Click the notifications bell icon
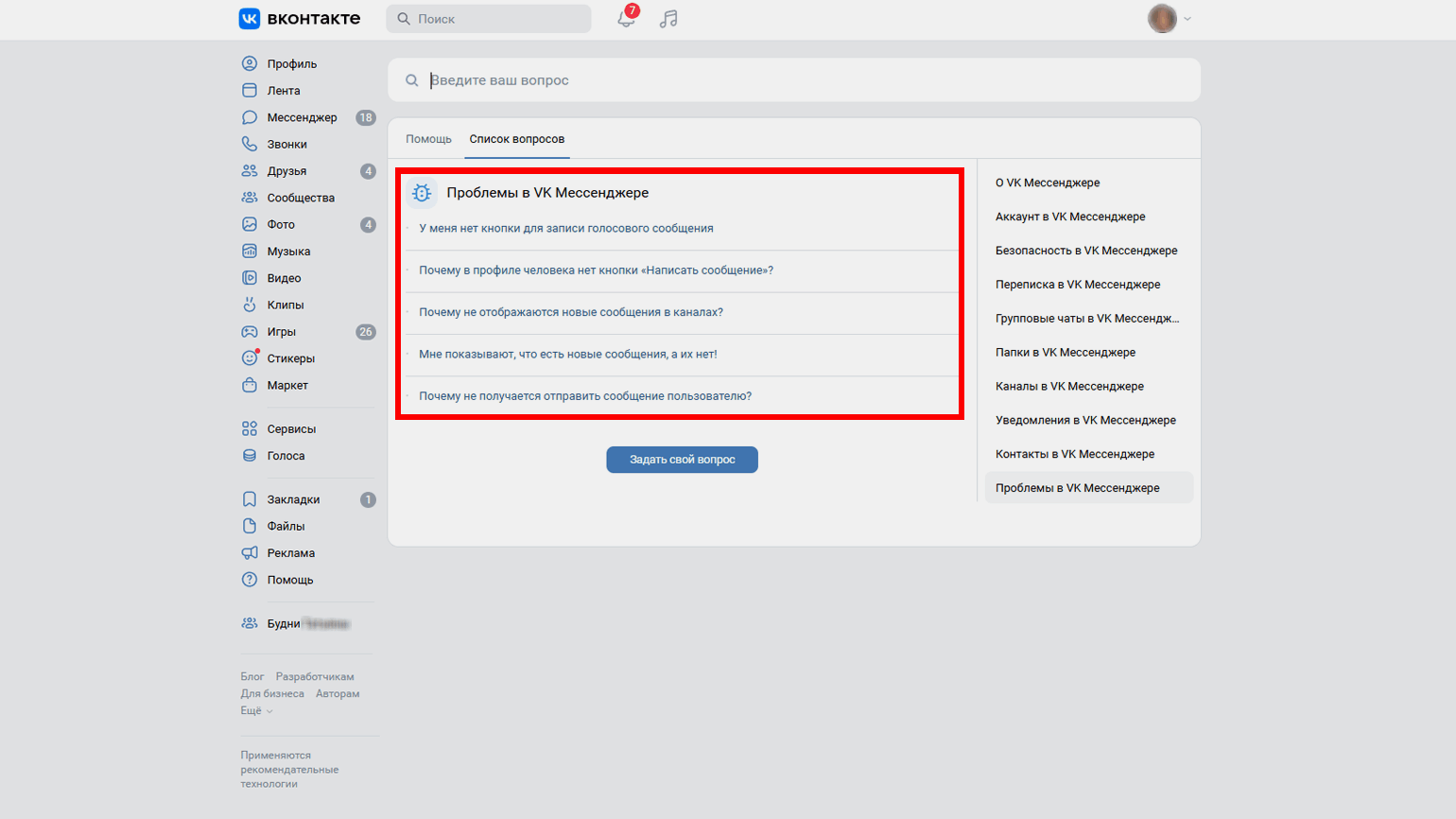The image size is (1456, 819). [626, 19]
